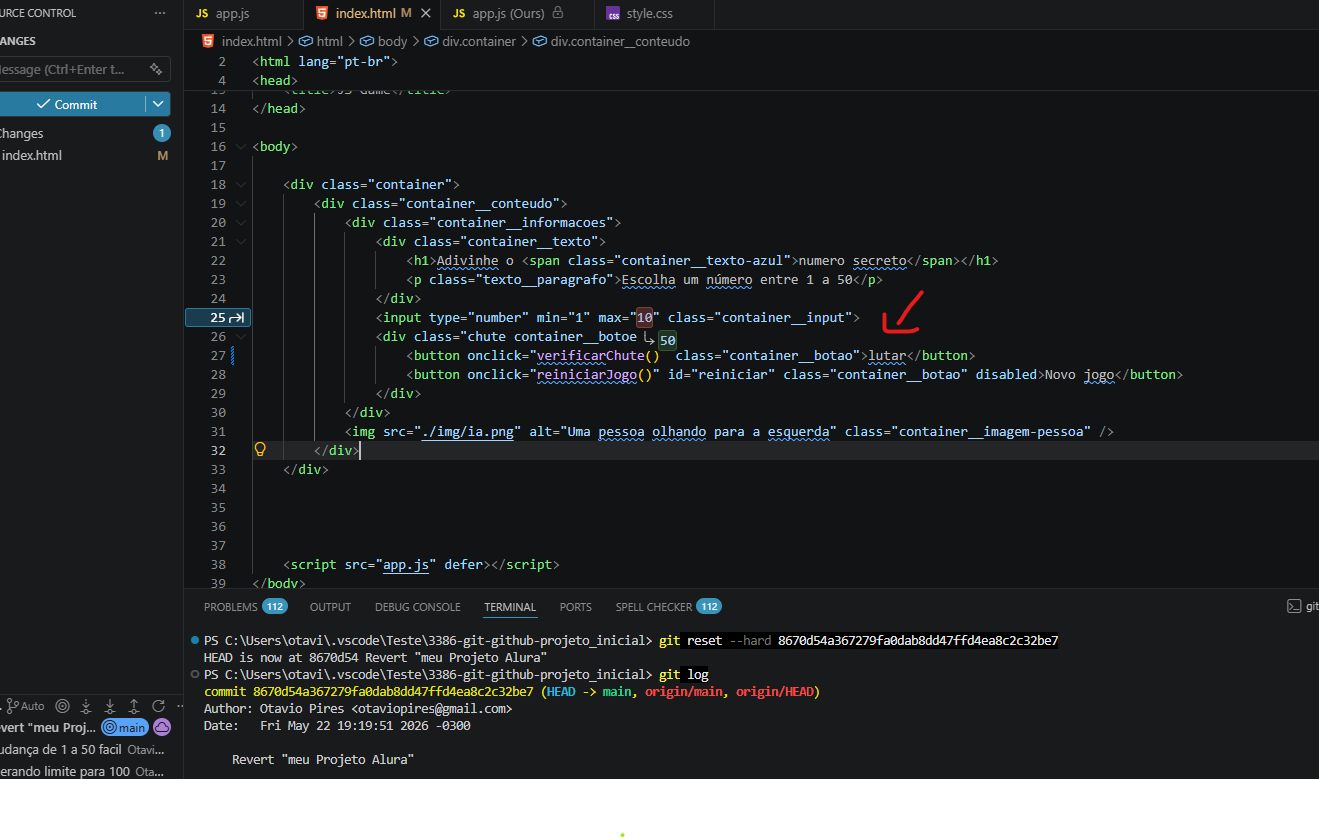Open the html breadcrumb dropdown
1319x837 pixels.
(x=321, y=41)
